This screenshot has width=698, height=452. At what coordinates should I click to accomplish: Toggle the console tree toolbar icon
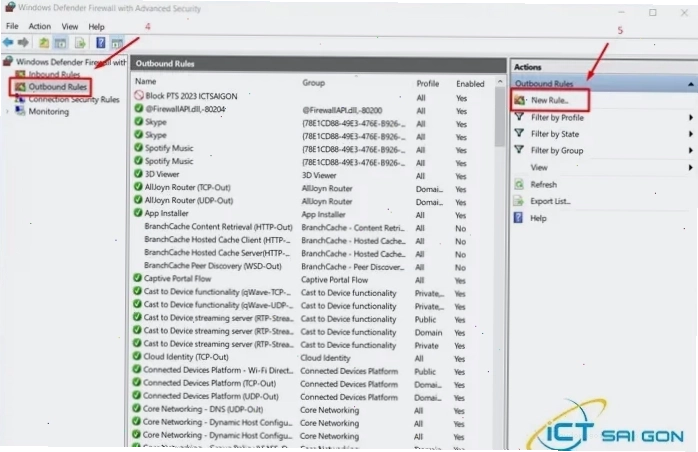60,43
